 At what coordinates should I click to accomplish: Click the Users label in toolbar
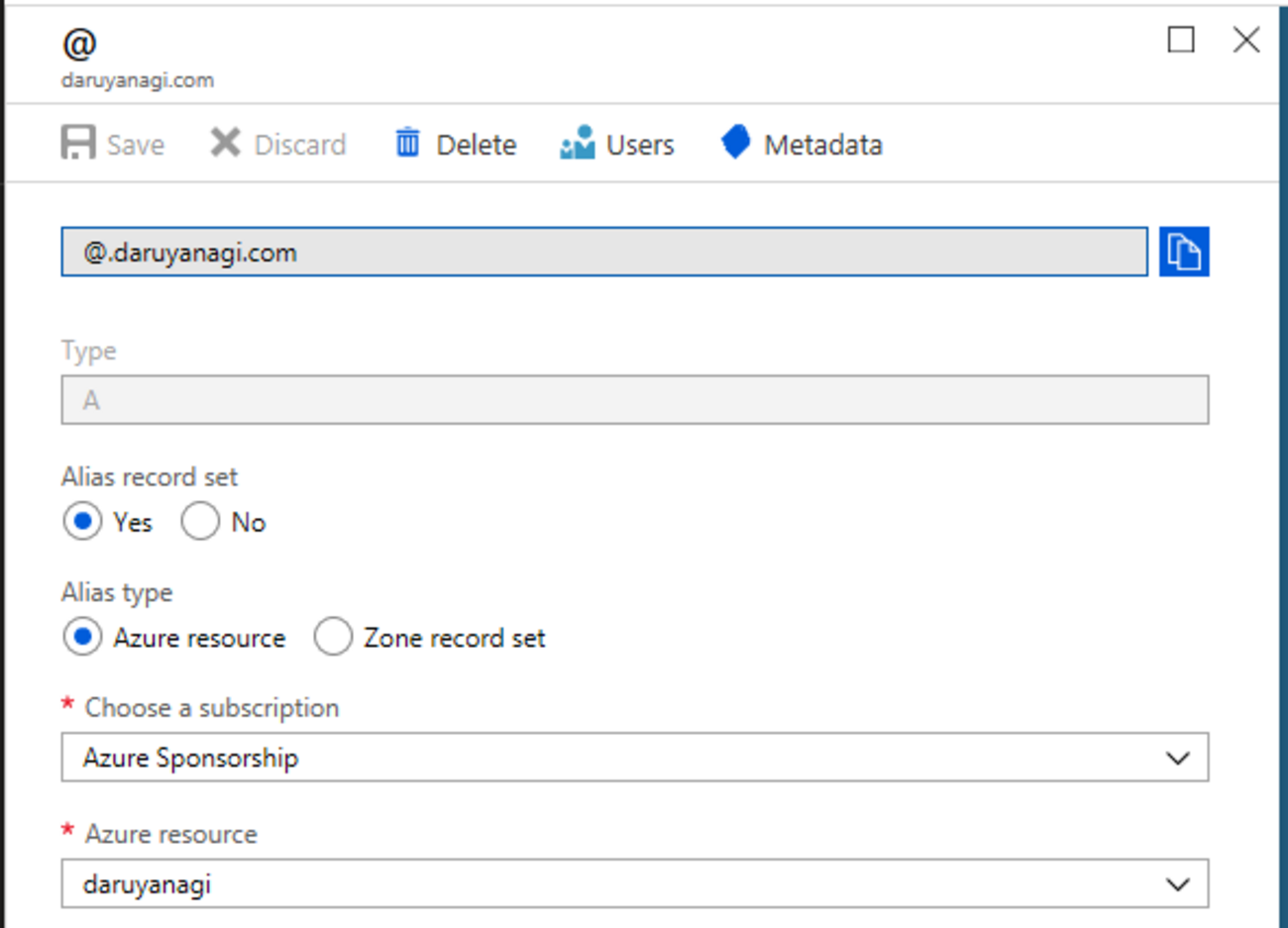640,146
